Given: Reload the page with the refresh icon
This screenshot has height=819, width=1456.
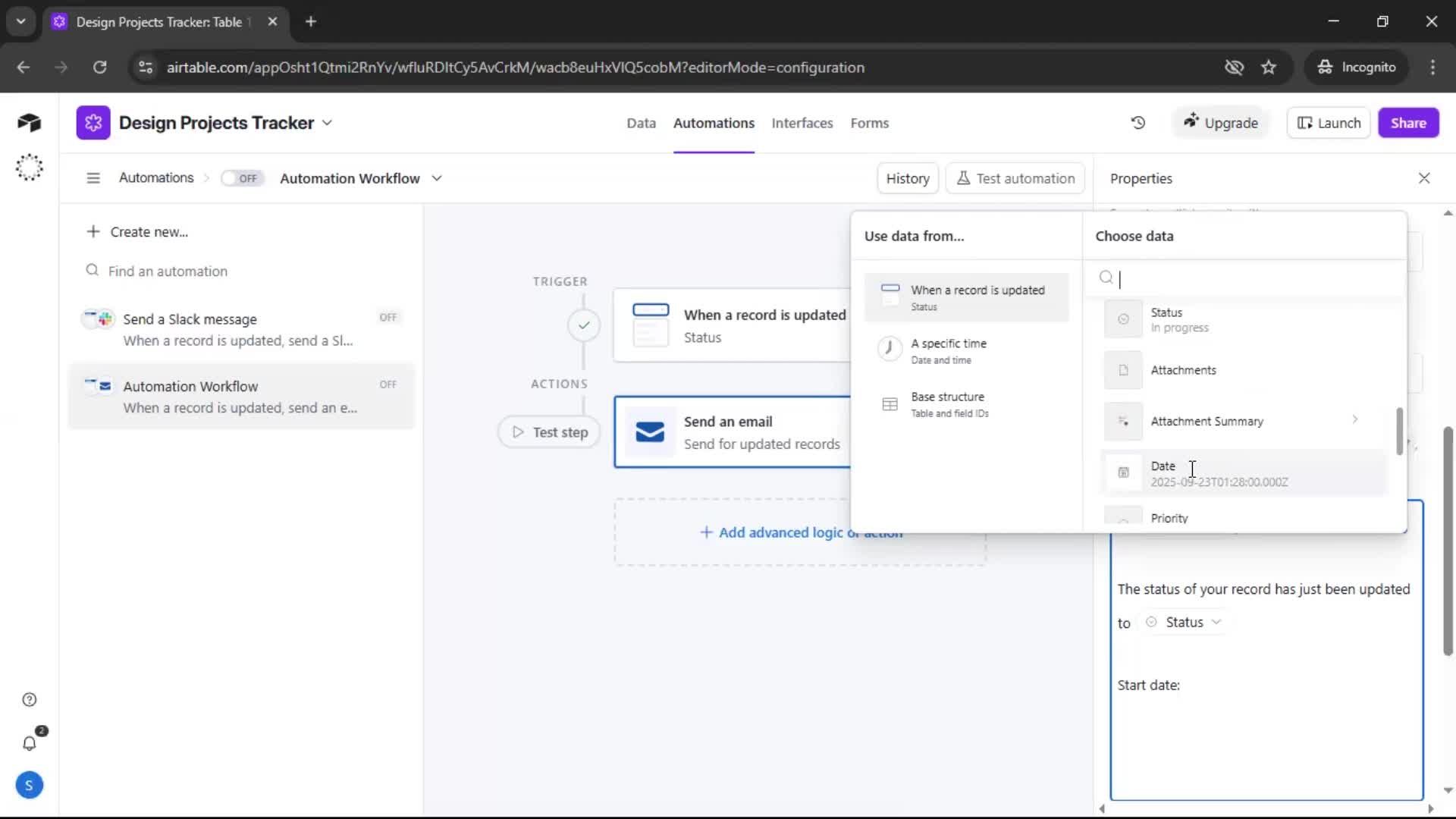Looking at the screenshot, I should point(99,67).
